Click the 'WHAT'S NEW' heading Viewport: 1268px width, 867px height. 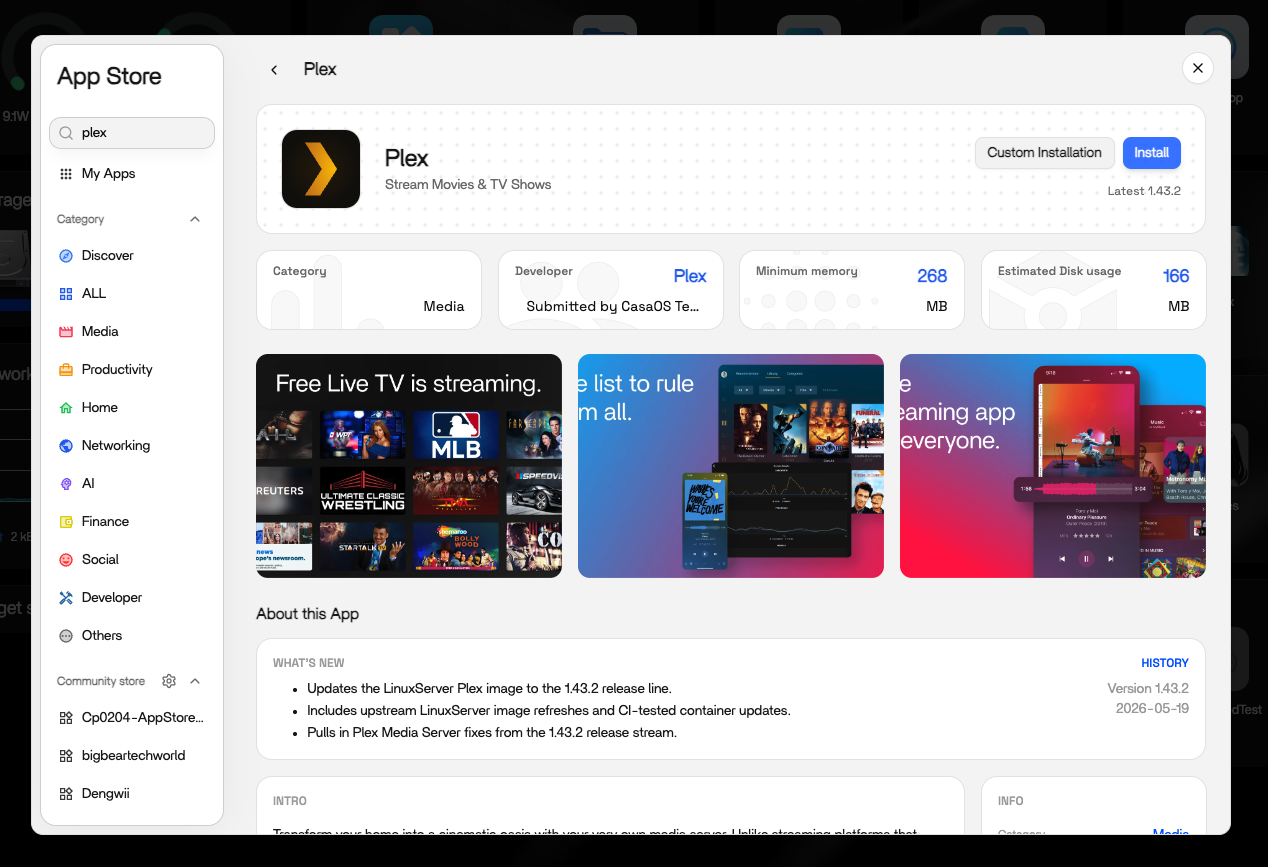[x=309, y=663]
